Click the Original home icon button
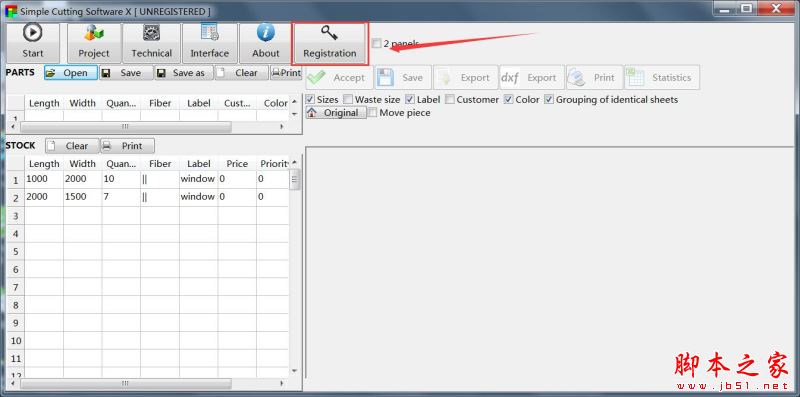 pyautogui.click(x=336, y=113)
